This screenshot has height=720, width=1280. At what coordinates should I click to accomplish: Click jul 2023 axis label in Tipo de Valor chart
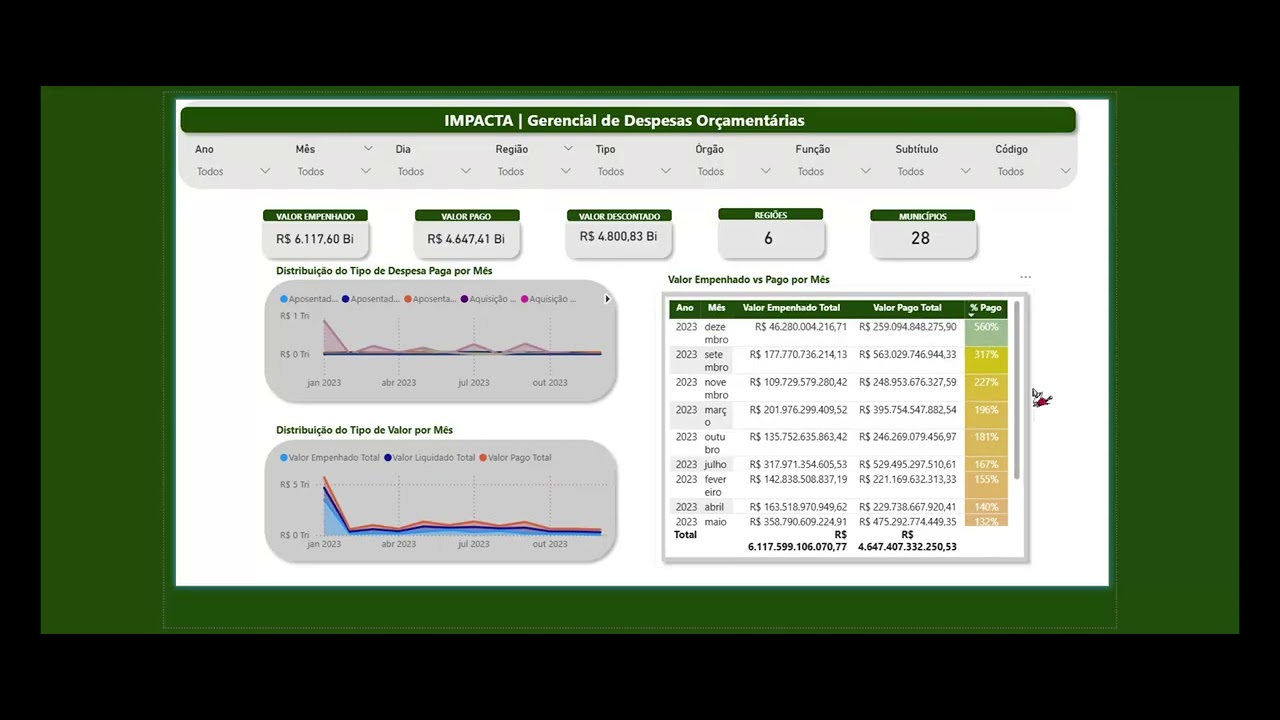tap(473, 544)
